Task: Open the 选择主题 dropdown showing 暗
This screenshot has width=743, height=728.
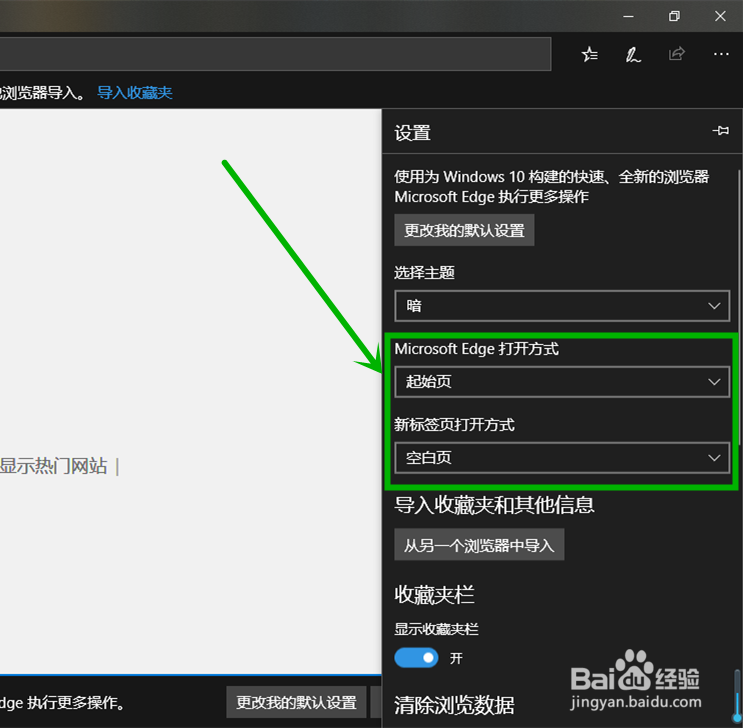Action: tap(562, 306)
